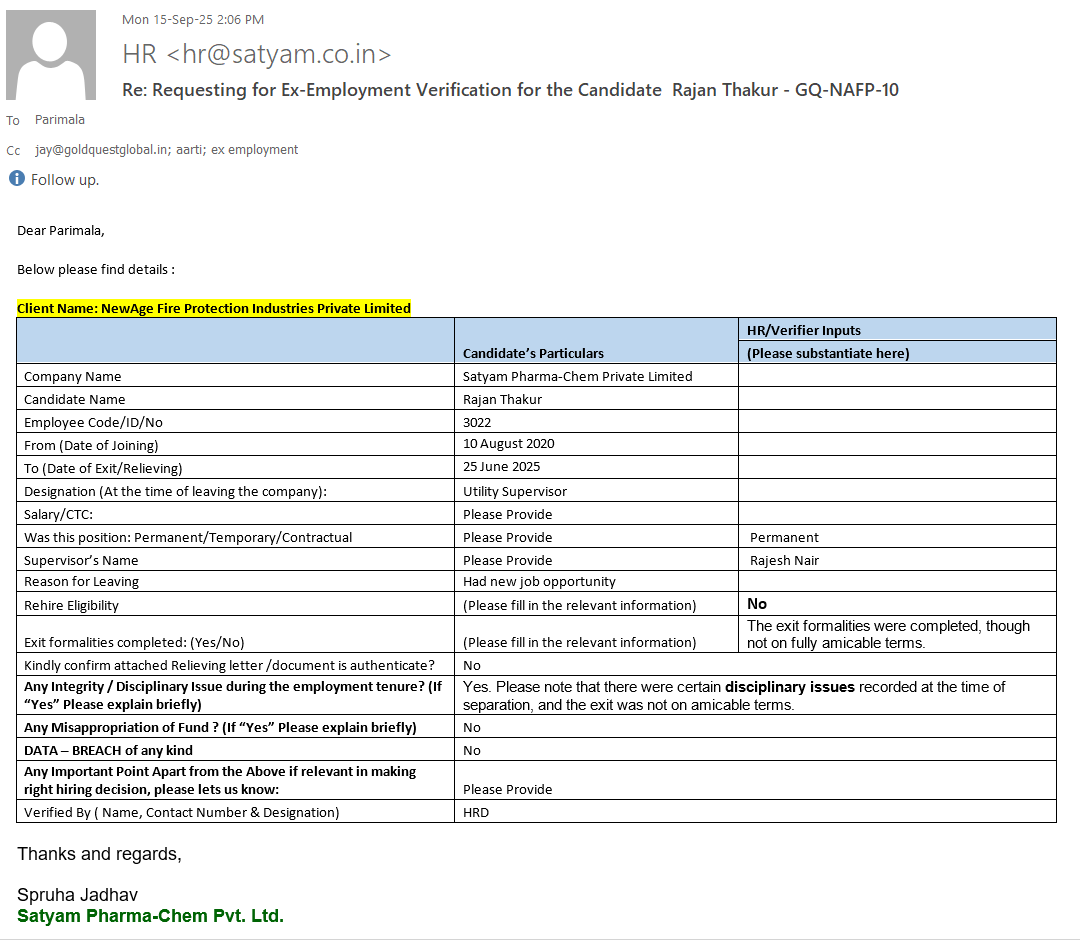The width and height of the screenshot is (1080, 940).
Task: Click sender name HR <hr@satyam.co.in>
Action: [x=256, y=54]
